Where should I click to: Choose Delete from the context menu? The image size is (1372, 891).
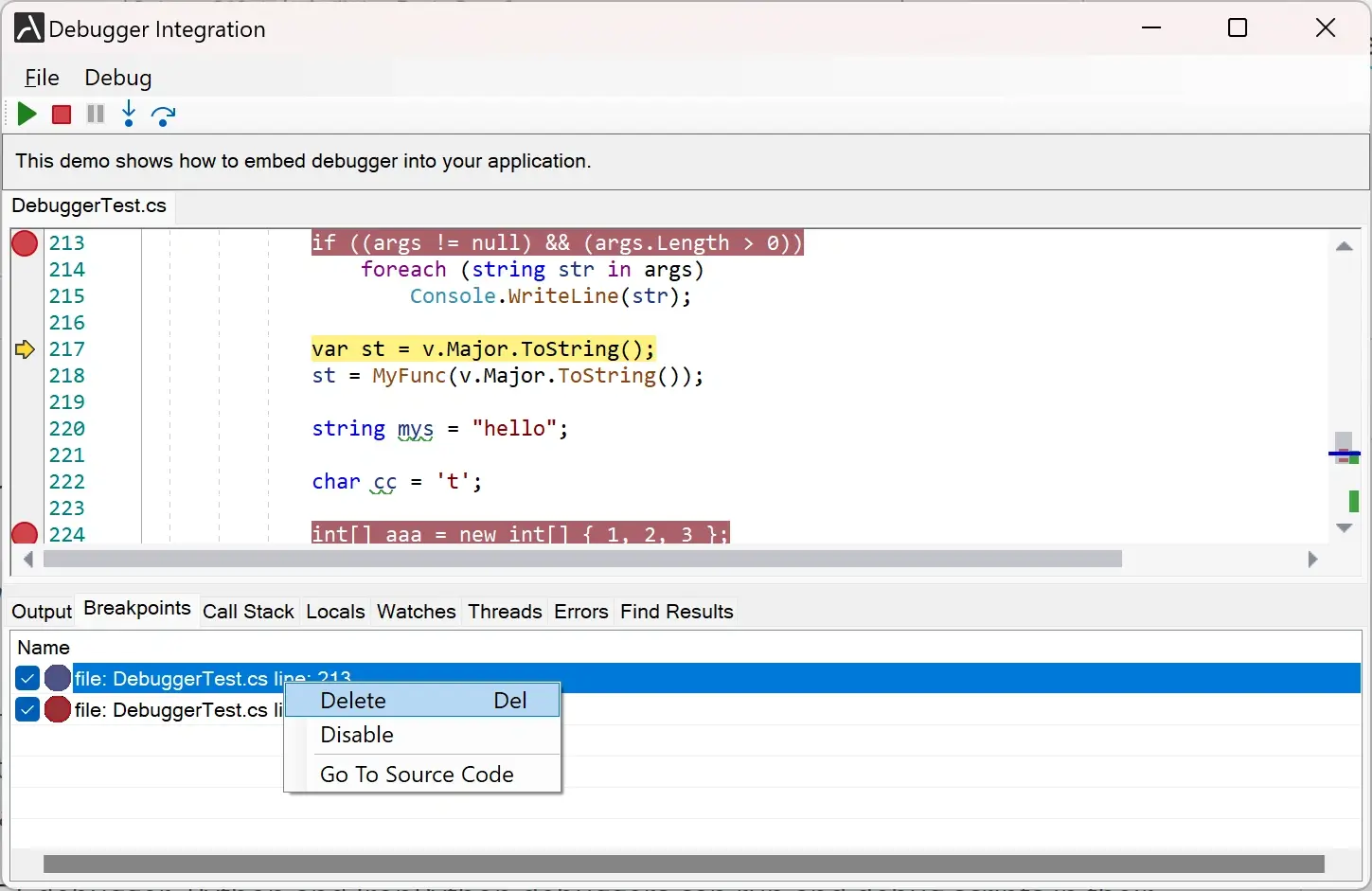pos(352,701)
